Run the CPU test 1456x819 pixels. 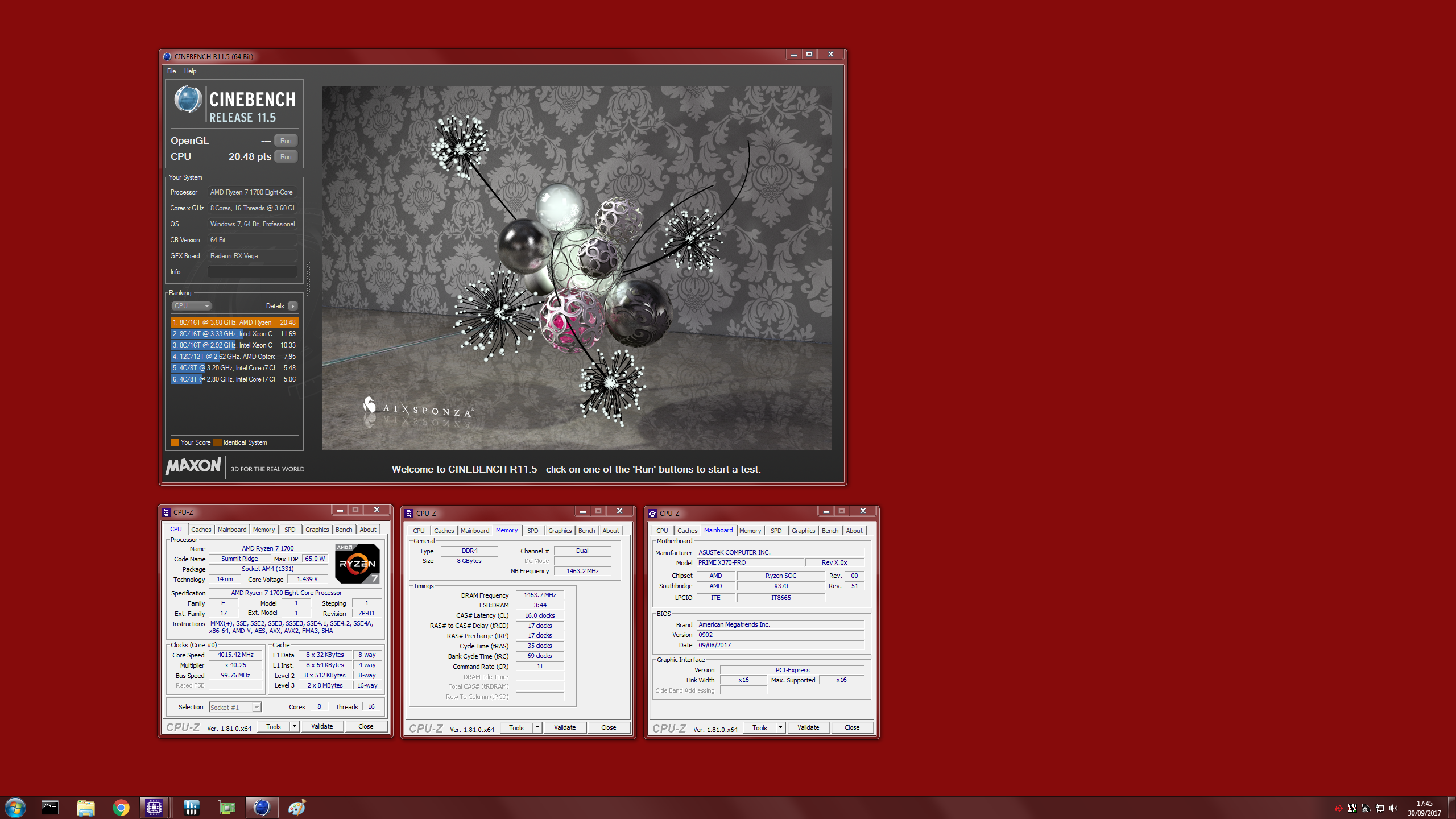coord(286,157)
